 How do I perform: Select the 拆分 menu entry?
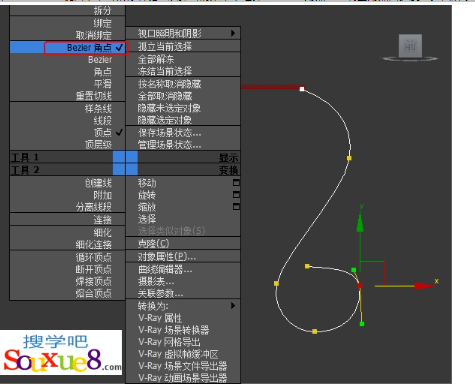pos(67,11)
